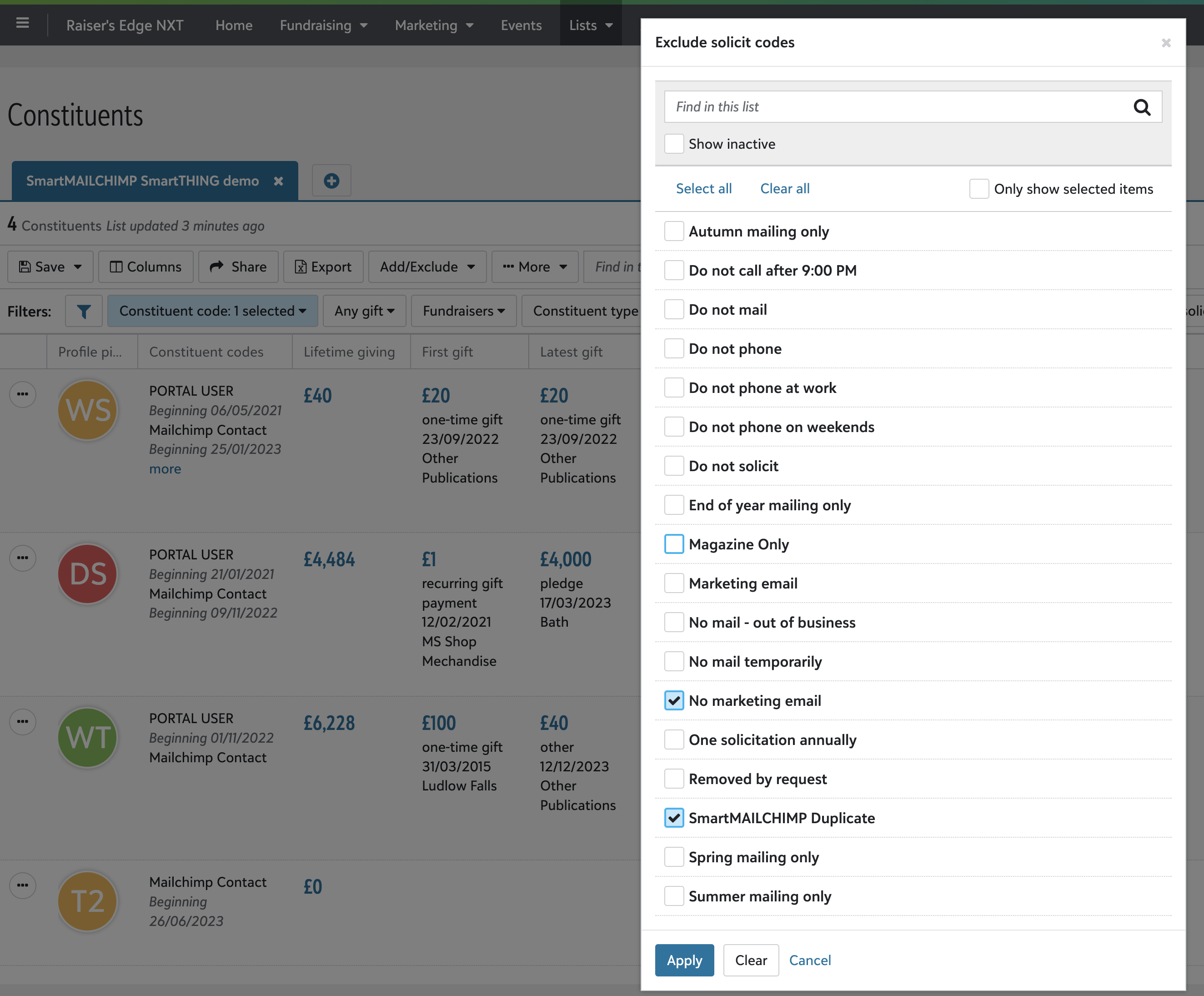
Task: Close the SmartMAILCHIMP SmartTHING demo tab
Action: tap(279, 181)
